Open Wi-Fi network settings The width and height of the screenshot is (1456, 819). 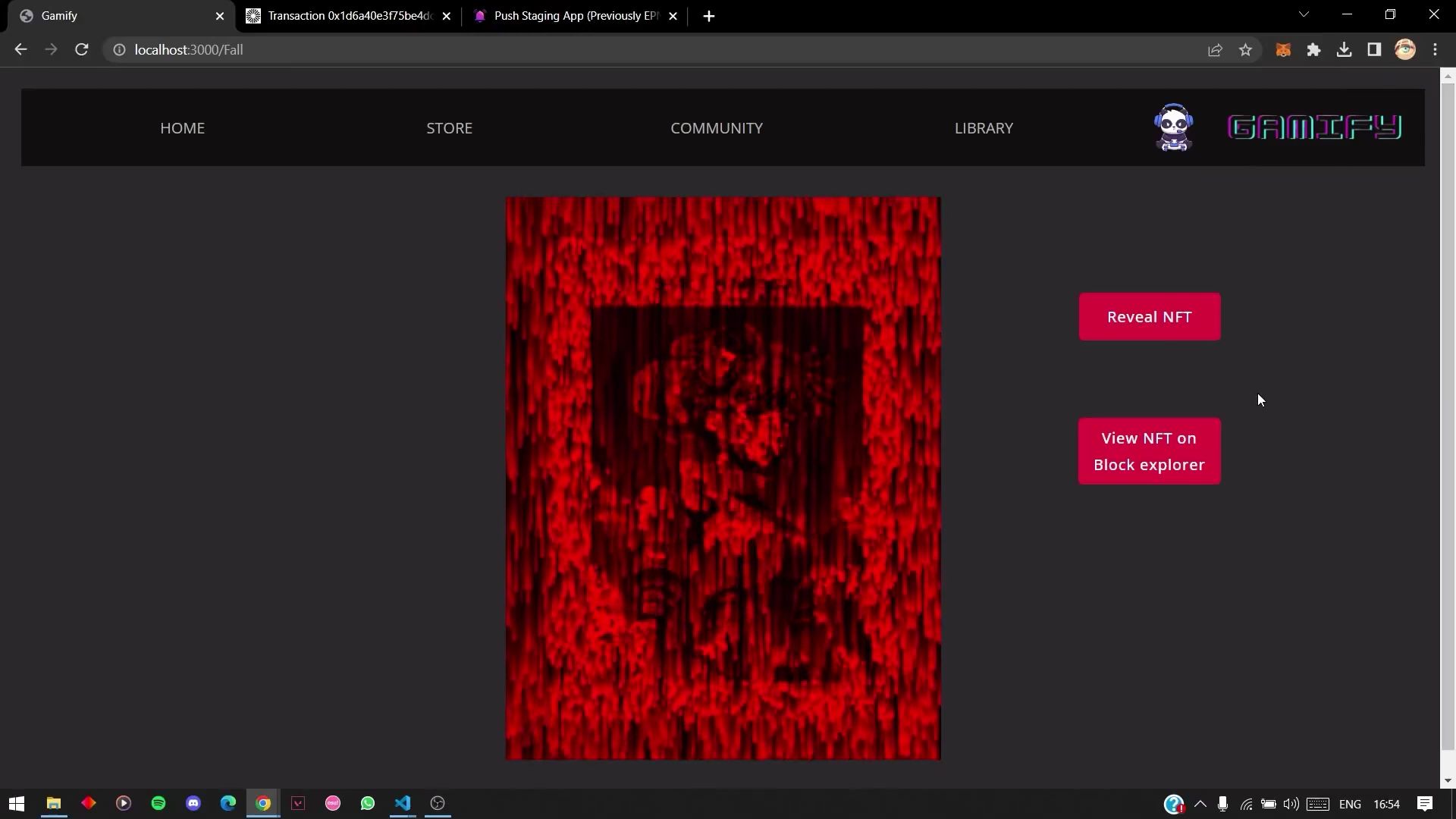1246,804
